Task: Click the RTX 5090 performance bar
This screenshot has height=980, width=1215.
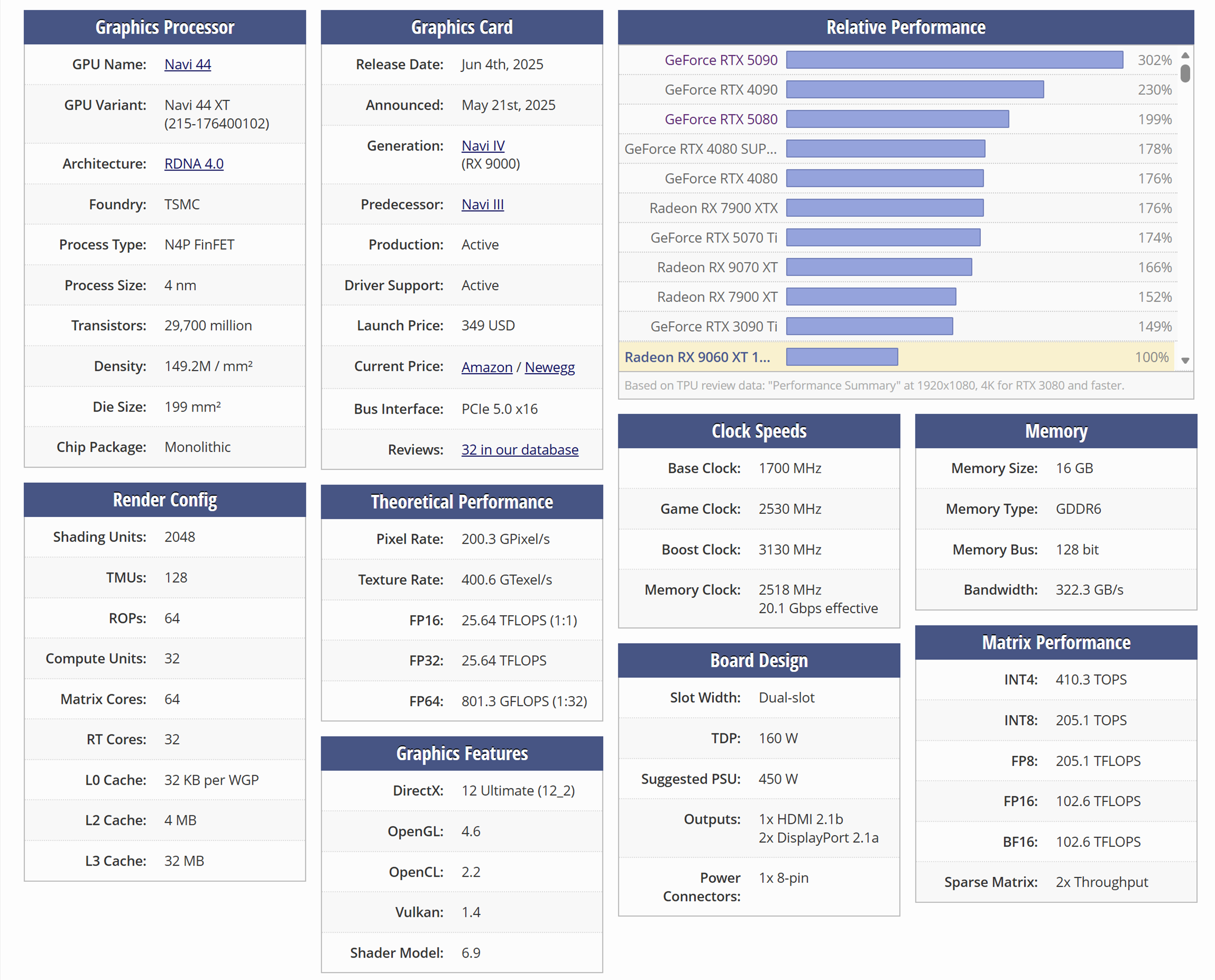Action: tap(954, 60)
